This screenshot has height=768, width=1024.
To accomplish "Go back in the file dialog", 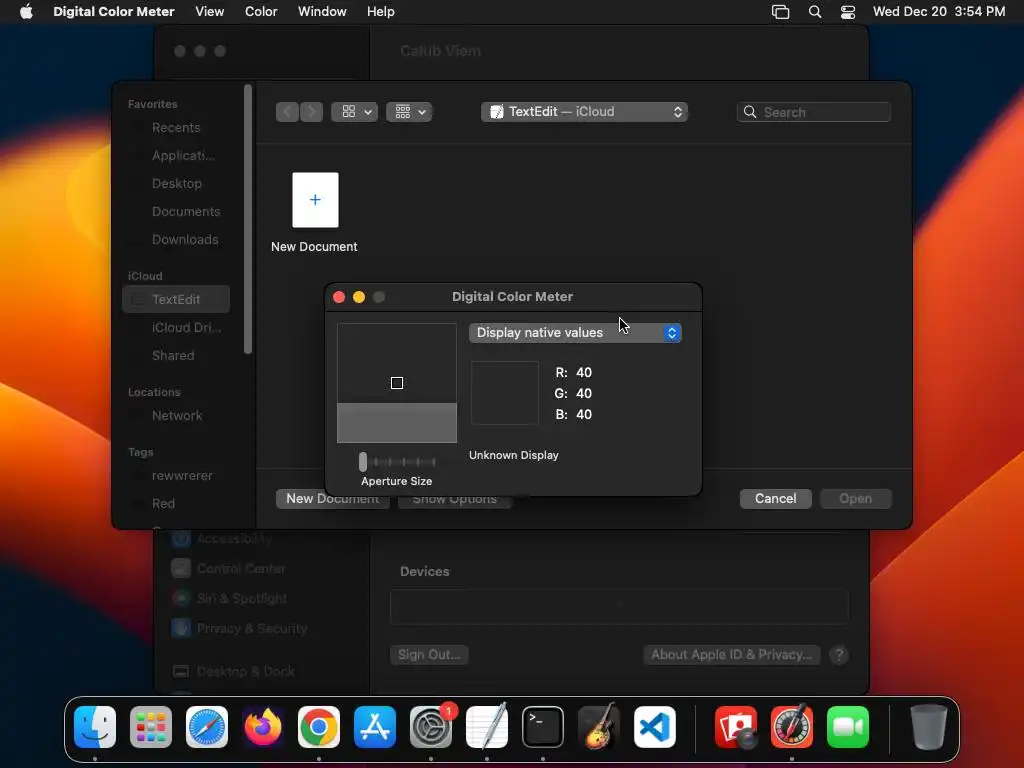I will tap(287, 112).
